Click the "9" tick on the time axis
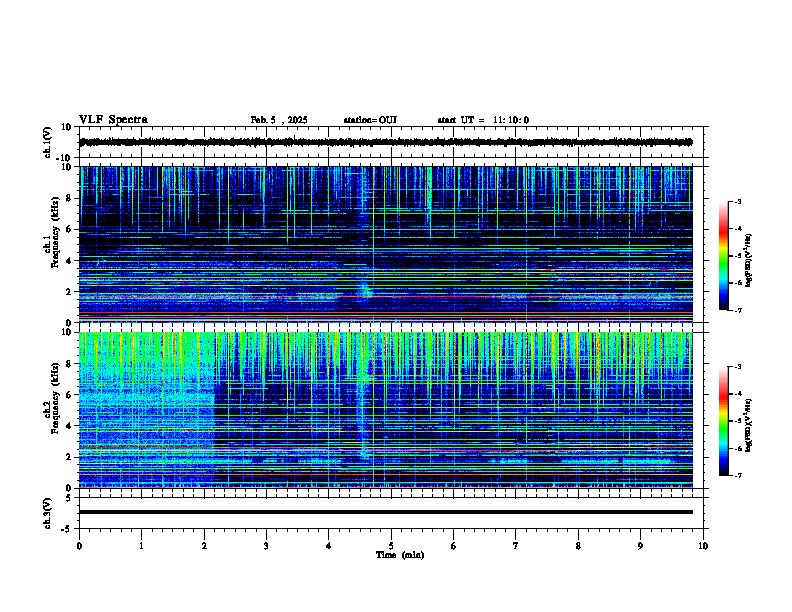The height and width of the screenshot is (612, 792). pyautogui.click(x=640, y=546)
